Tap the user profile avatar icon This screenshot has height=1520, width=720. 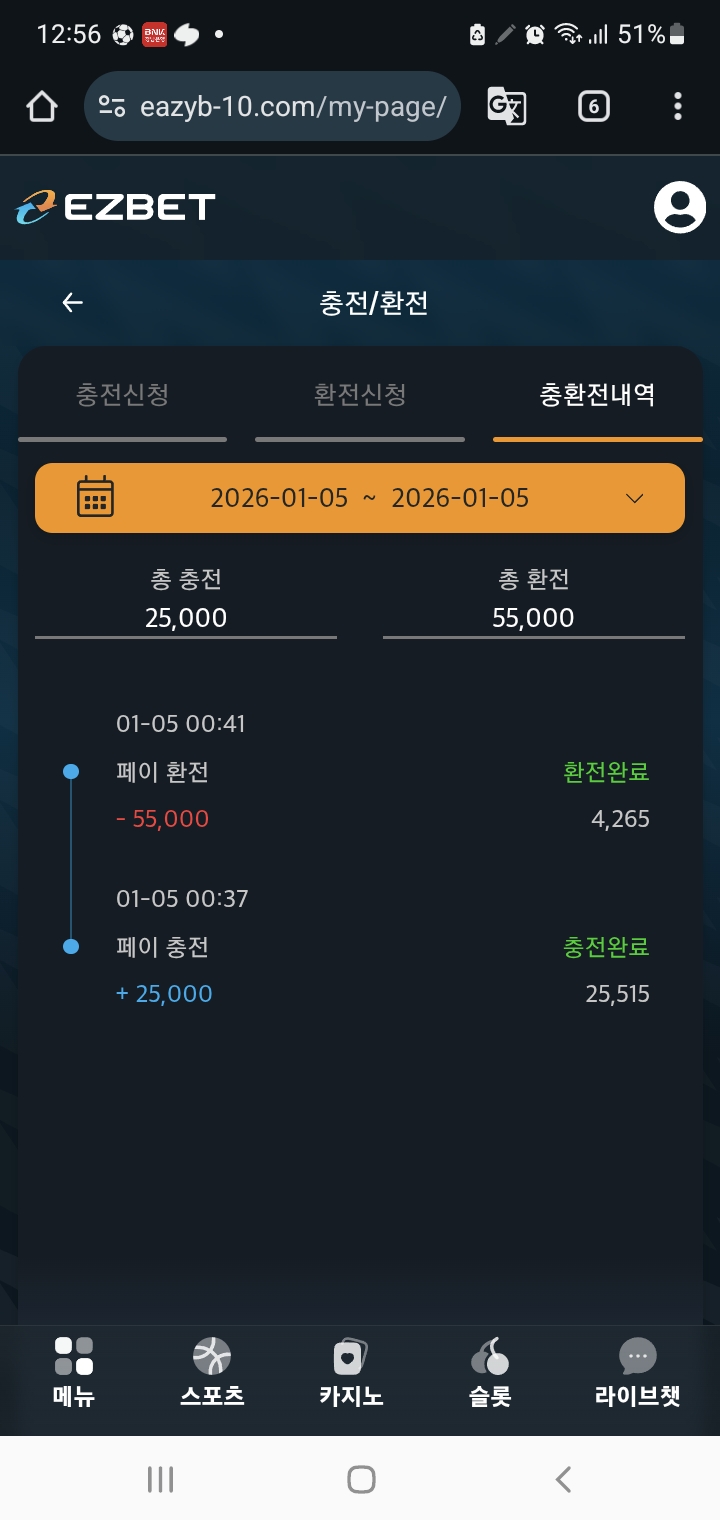[x=680, y=207]
